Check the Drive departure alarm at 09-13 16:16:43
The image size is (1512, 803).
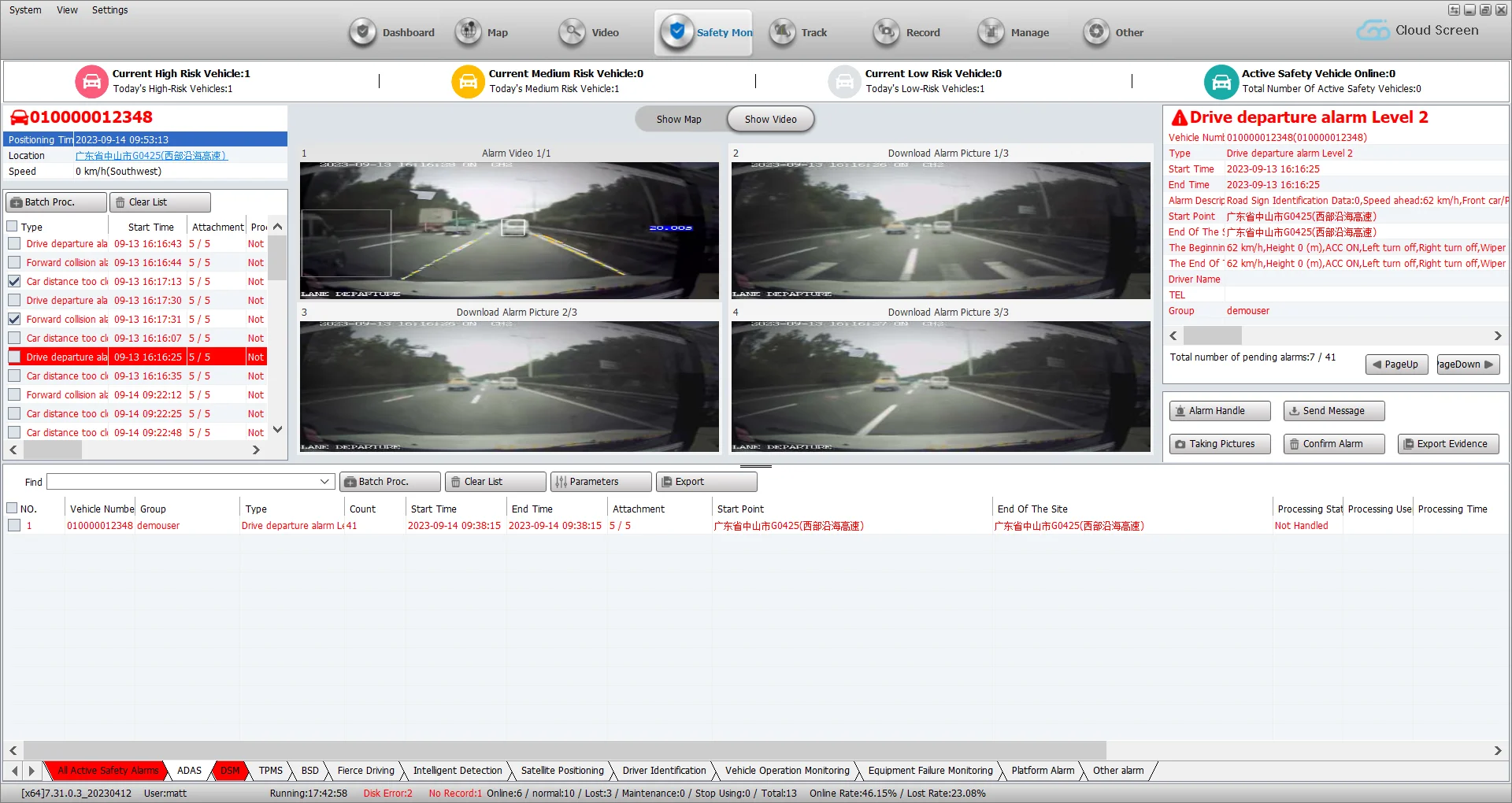pos(14,243)
